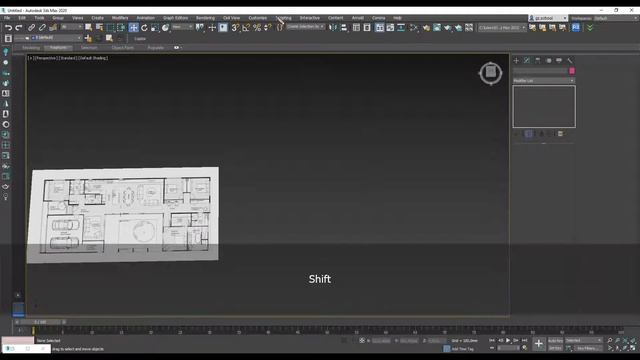Viewport: 640px width, 360px height.
Task: Click the large Set Keys plus button
Action: click(539, 344)
